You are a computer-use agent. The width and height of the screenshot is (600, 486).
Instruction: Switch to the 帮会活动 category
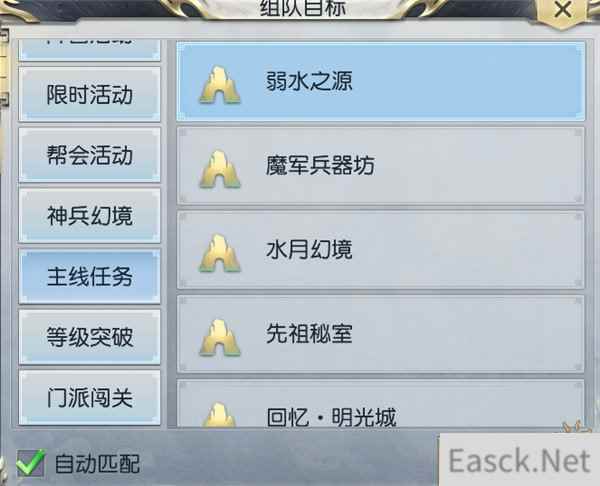(90, 155)
